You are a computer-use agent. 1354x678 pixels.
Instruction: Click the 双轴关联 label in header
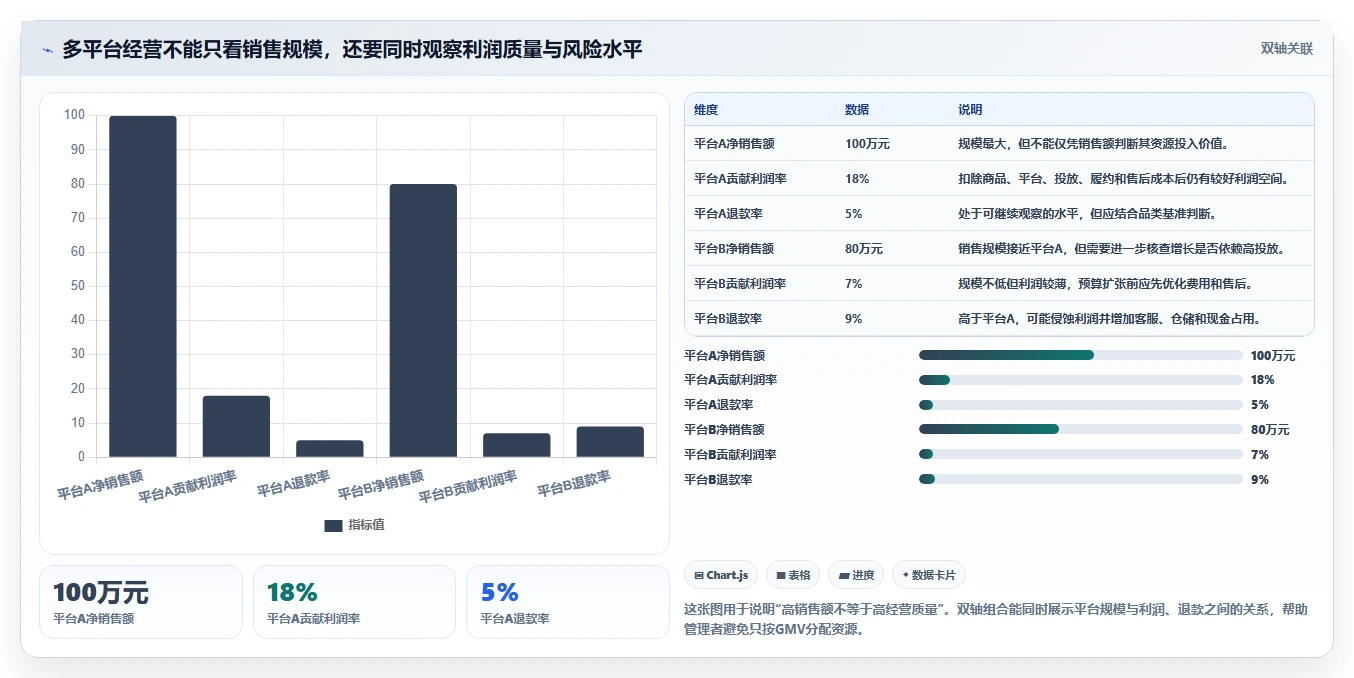[x=1287, y=48]
